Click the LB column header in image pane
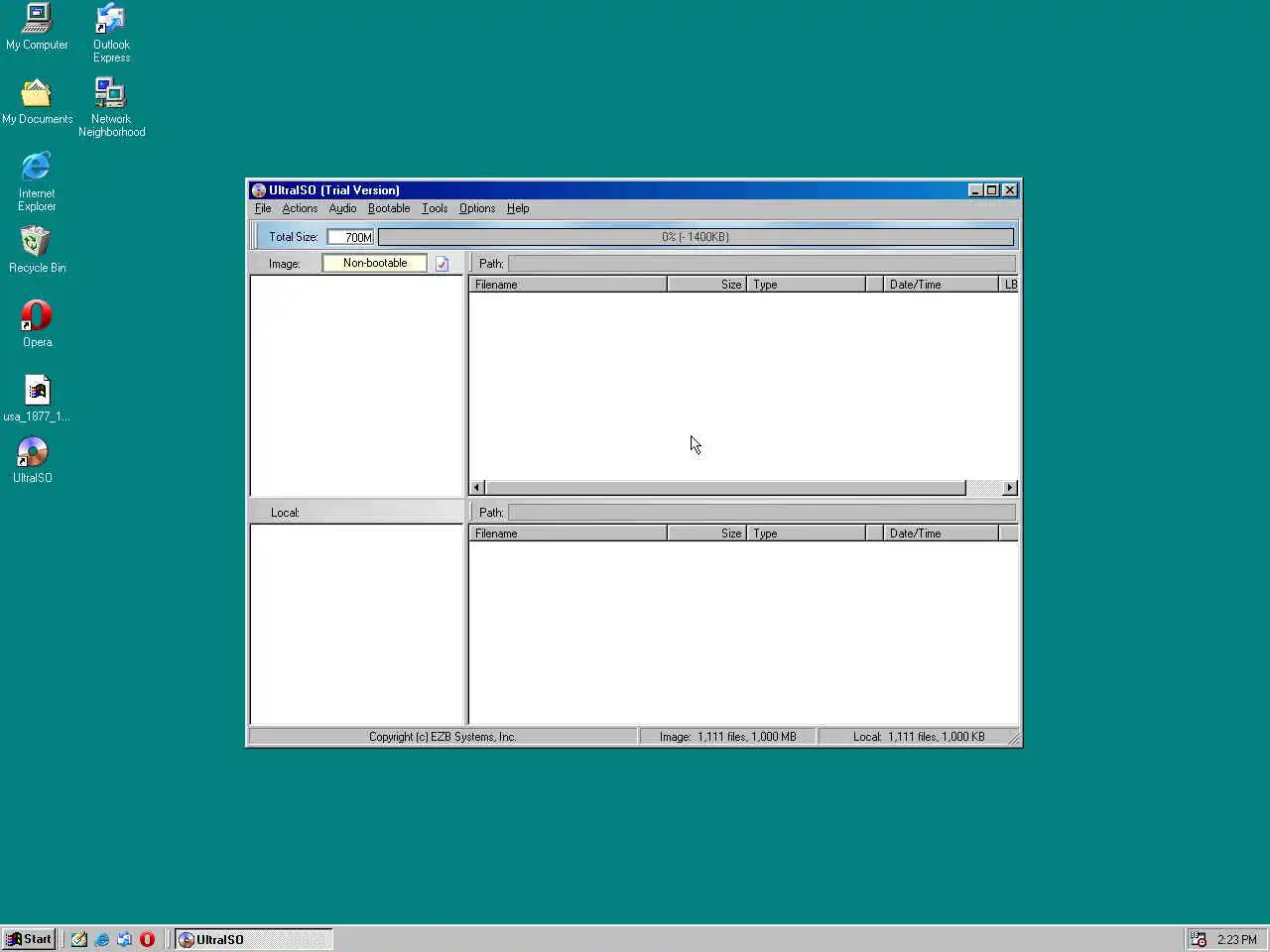The image size is (1270, 952). coord(1009,285)
